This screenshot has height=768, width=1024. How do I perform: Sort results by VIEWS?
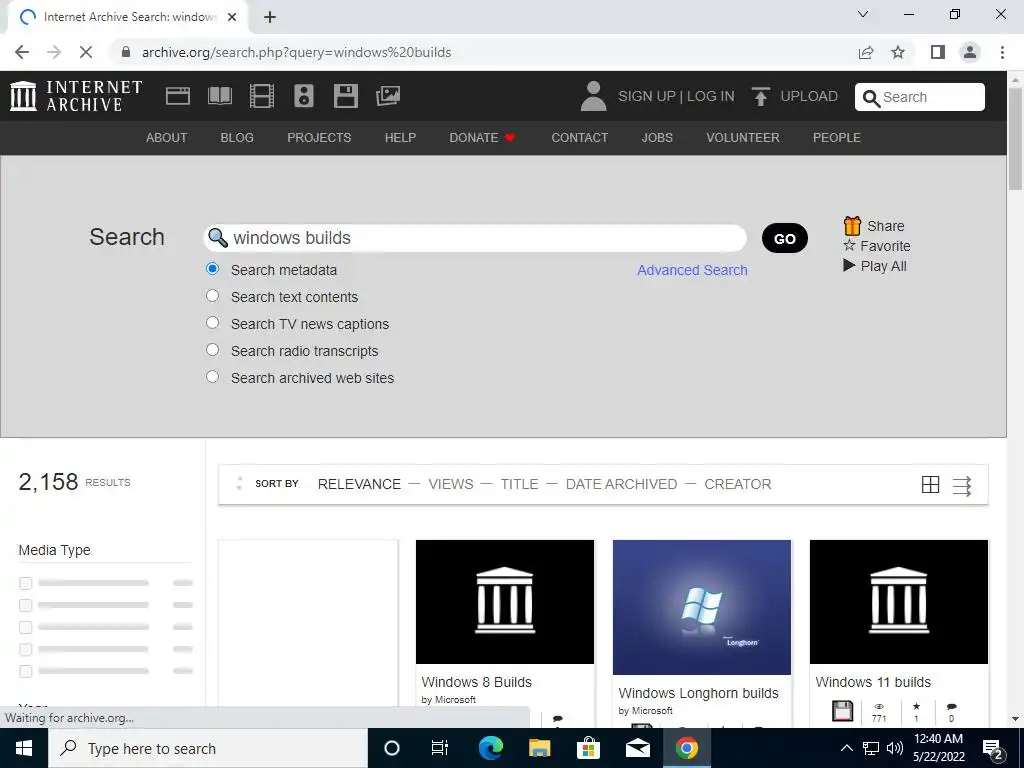coord(451,484)
